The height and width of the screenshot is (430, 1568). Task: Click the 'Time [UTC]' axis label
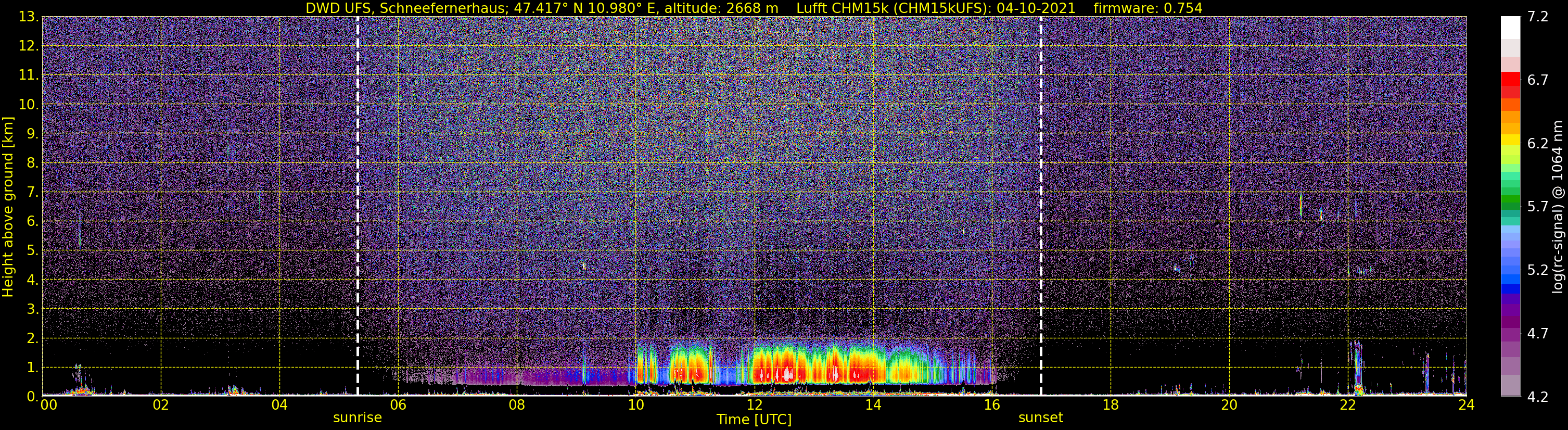coord(754,420)
